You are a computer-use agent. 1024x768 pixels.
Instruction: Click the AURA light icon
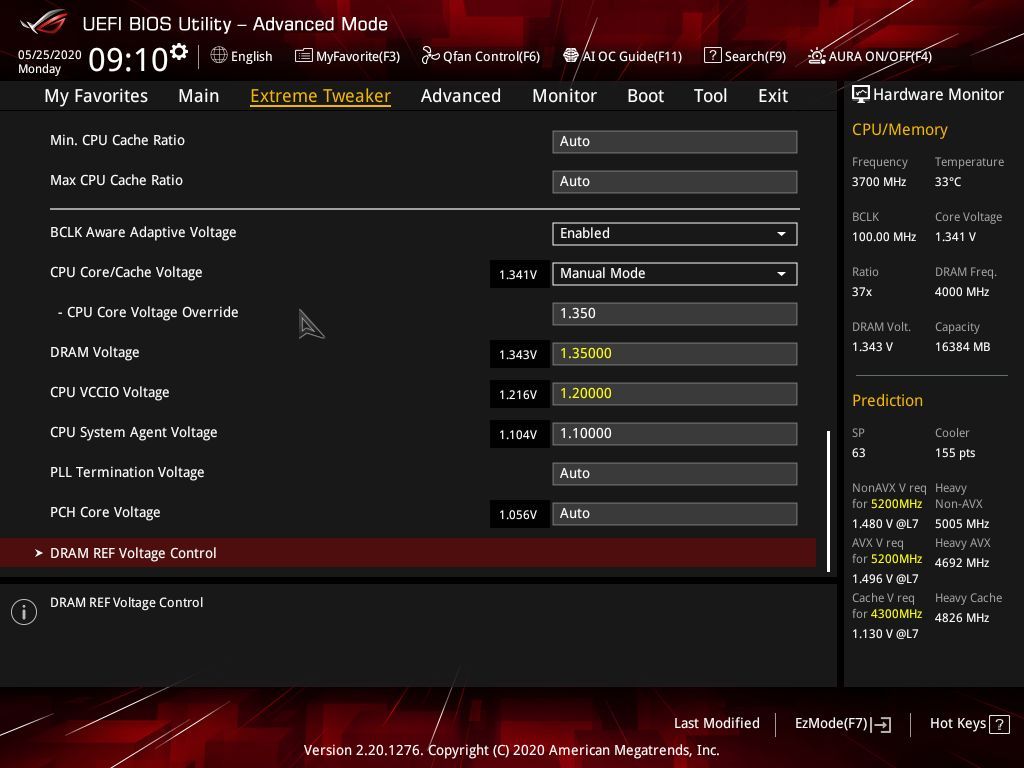816,56
